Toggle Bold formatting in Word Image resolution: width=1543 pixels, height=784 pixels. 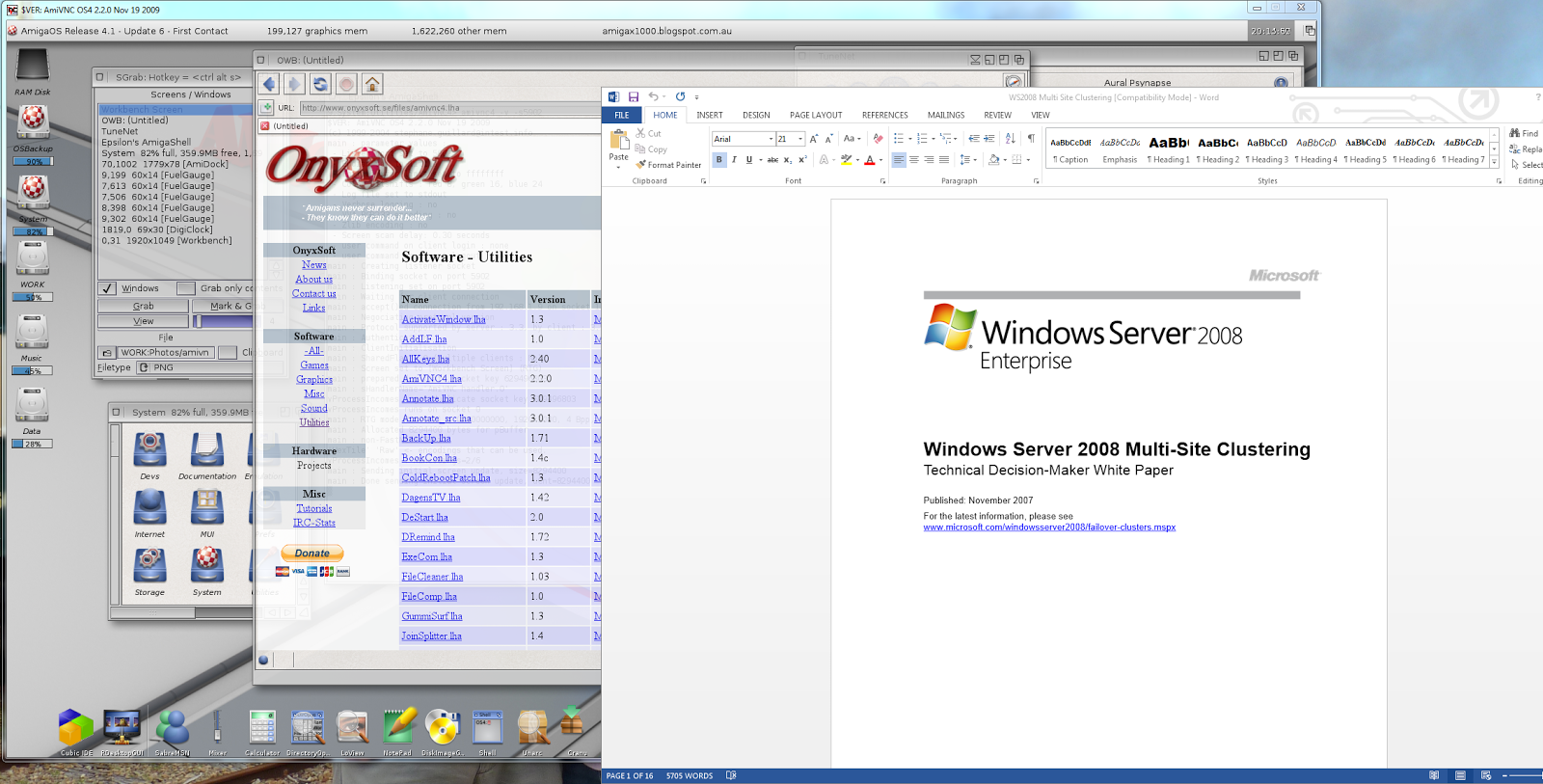pyautogui.click(x=718, y=160)
